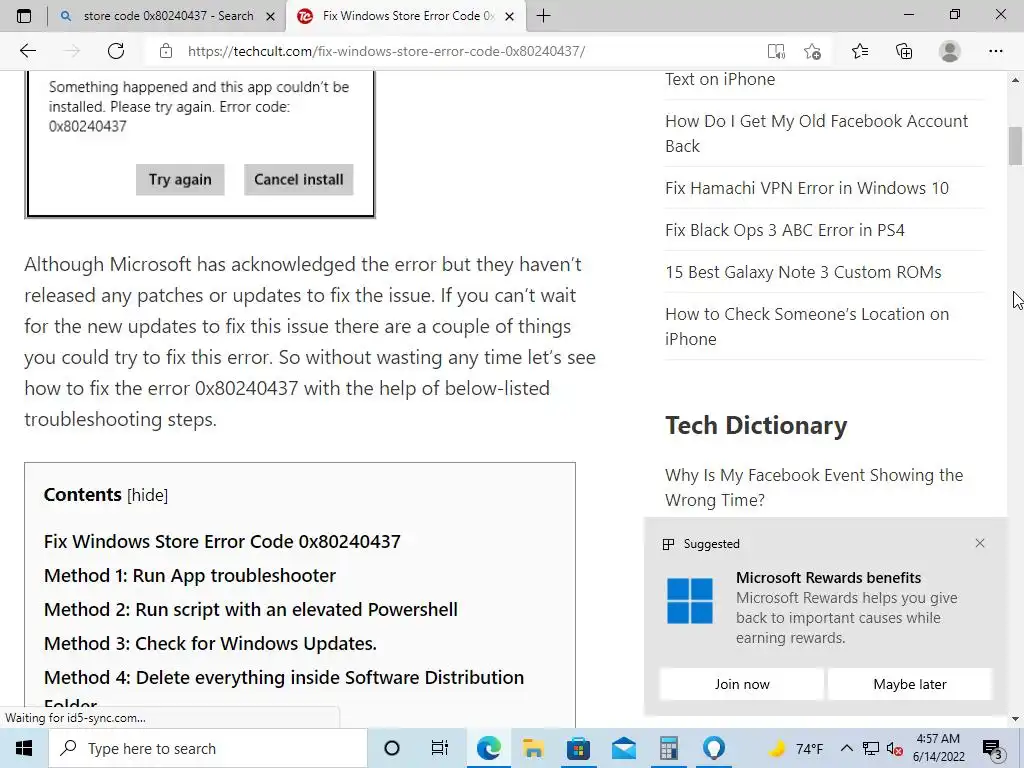Viewport: 1024px width, 768px height.
Task: Click Join now in Rewards popup
Action: [x=742, y=684]
